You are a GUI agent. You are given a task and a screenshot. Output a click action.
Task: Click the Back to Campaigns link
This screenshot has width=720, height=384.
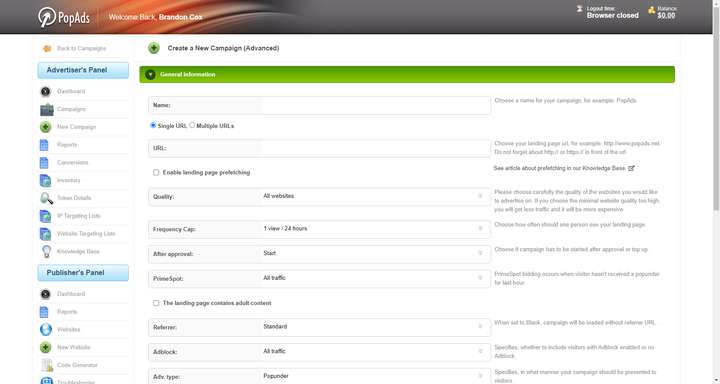click(81, 48)
